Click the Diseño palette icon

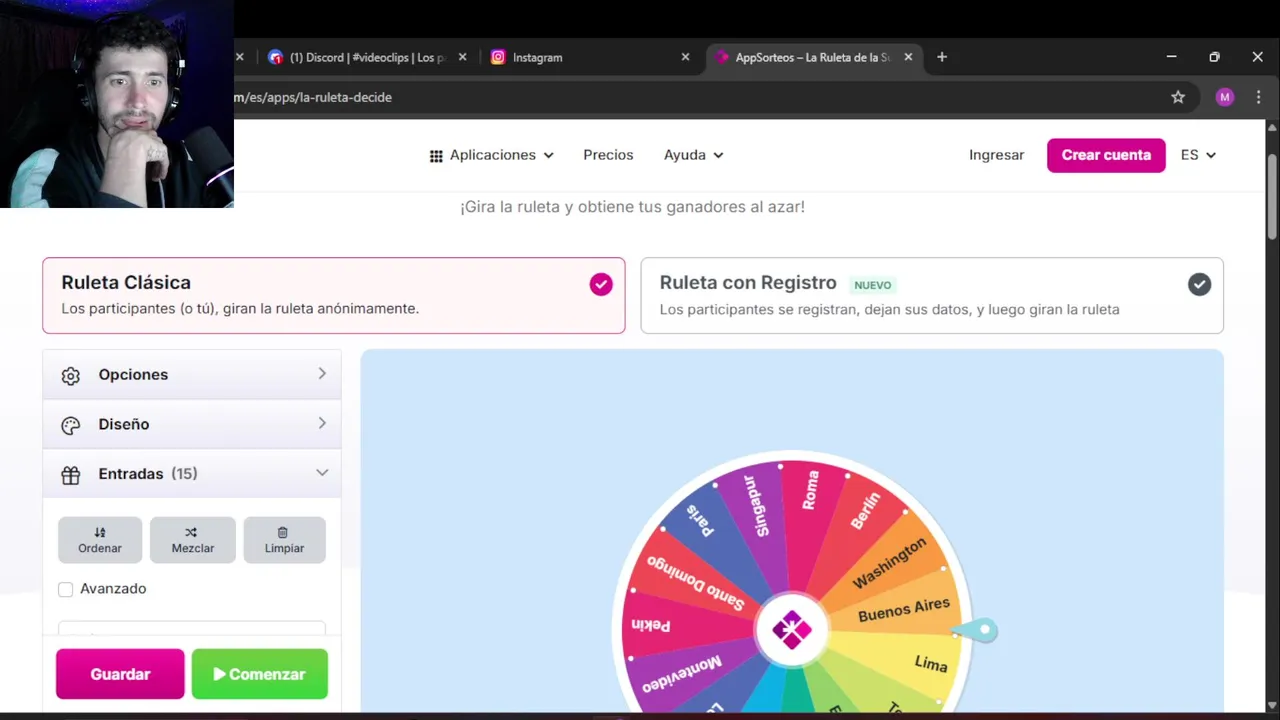click(70, 425)
